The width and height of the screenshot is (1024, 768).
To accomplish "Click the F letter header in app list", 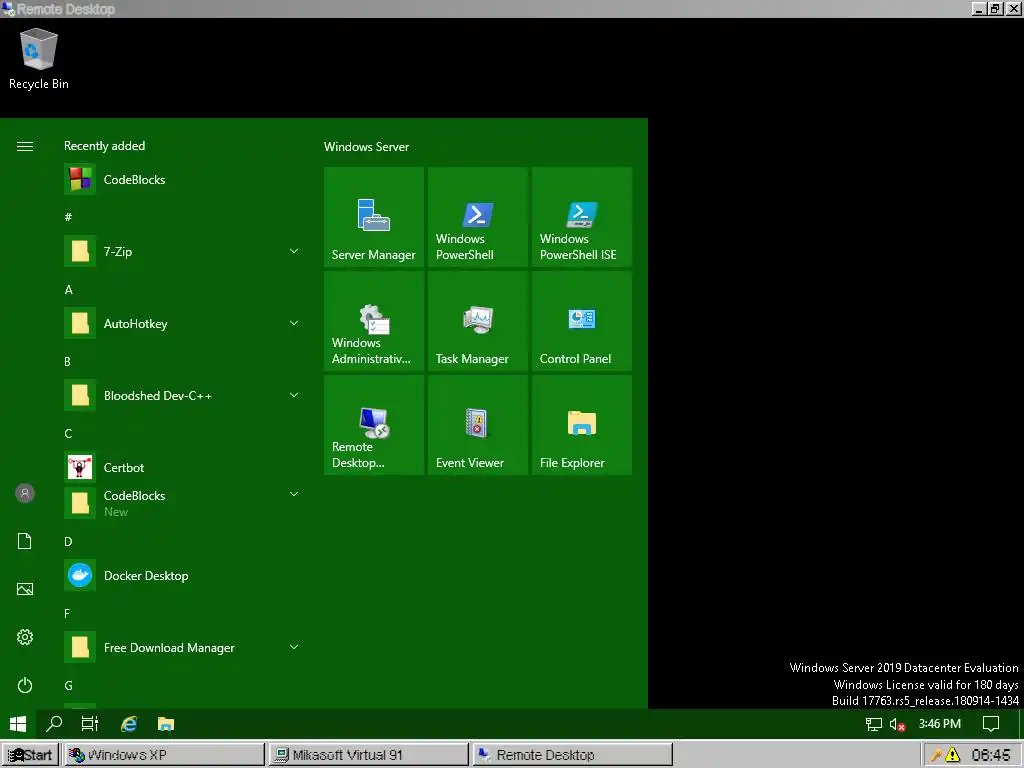I will [x=67, y=613].
